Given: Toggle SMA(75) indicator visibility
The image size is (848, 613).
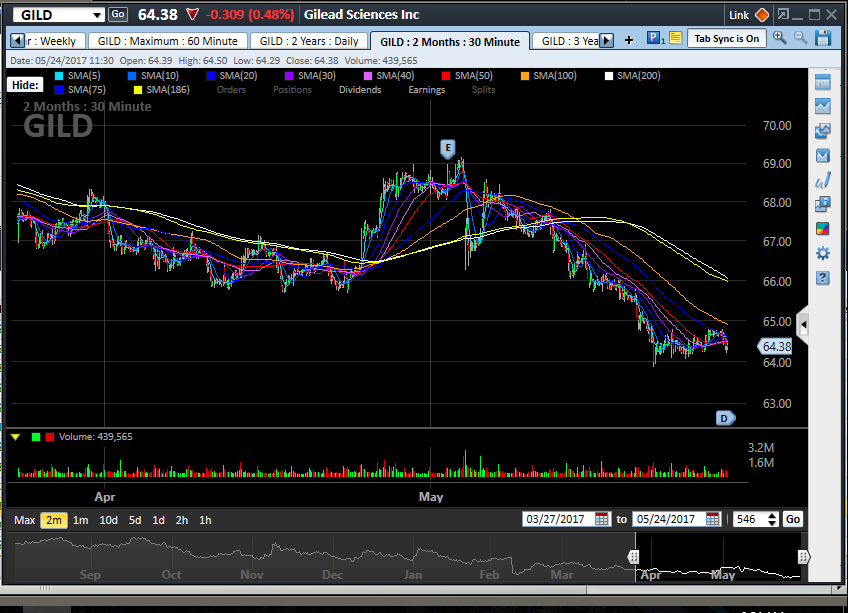Looking at the screenshot, I should [80, 90].
